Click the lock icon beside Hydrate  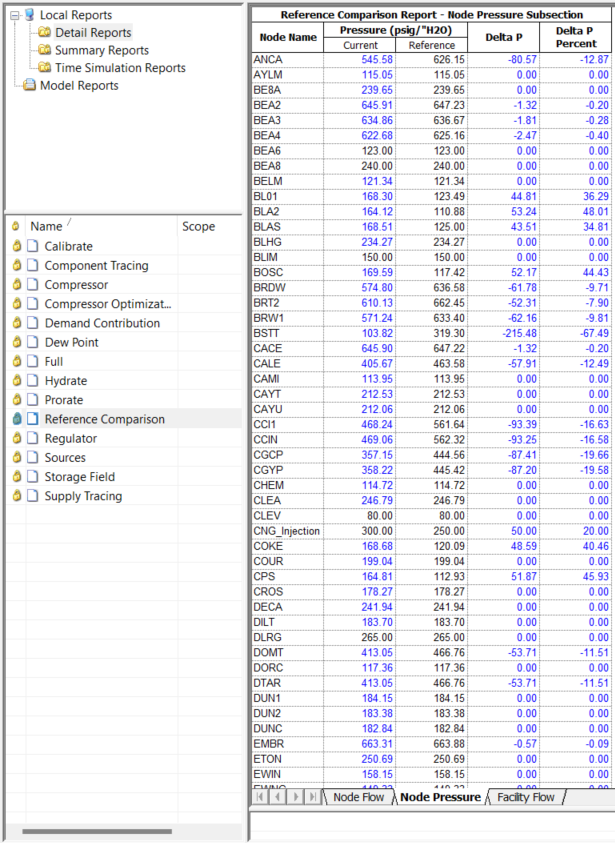pyautogui.click(x=17, y=381)
